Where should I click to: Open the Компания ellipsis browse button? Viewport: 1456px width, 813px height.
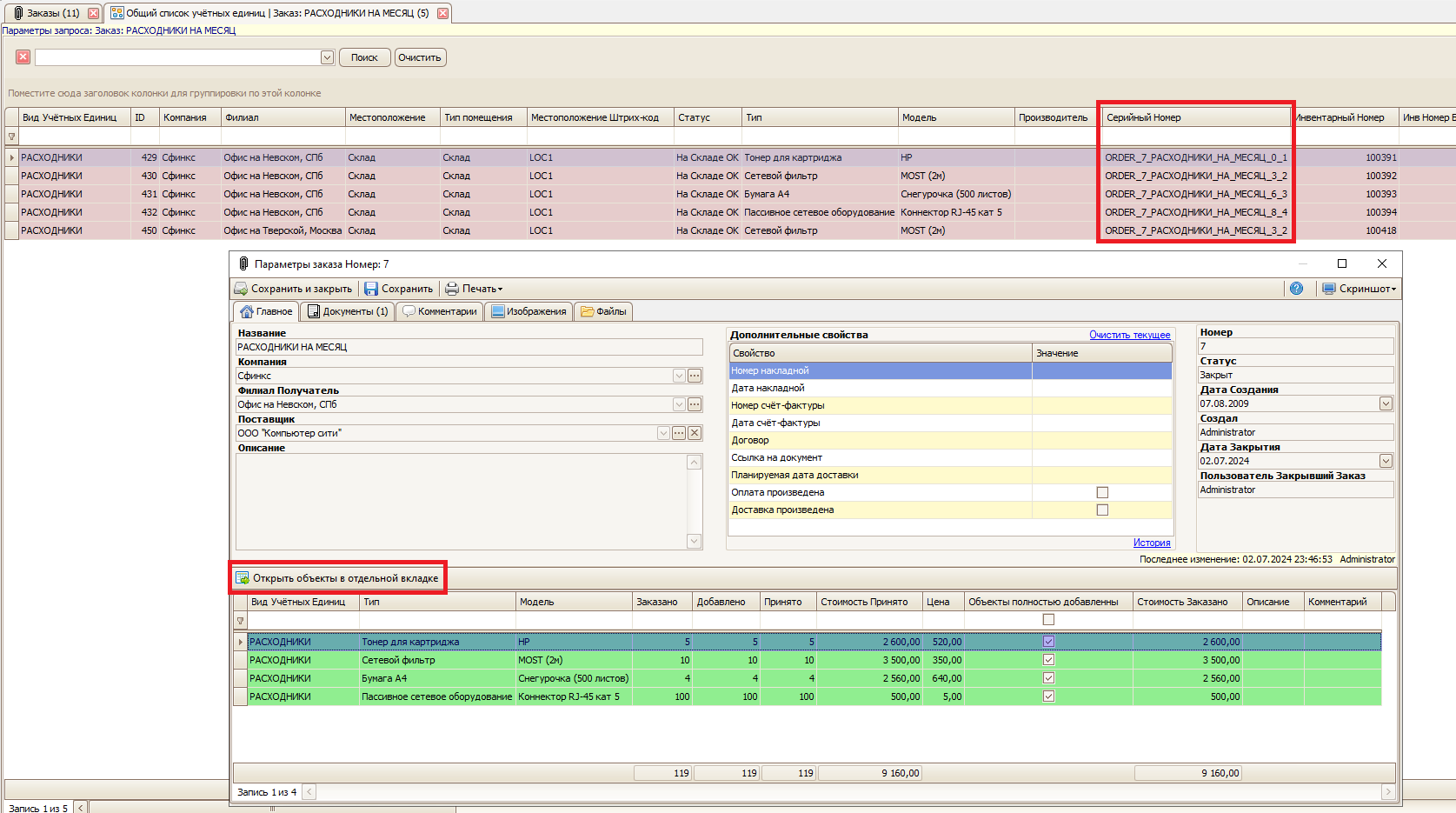(x=695, y=376)
